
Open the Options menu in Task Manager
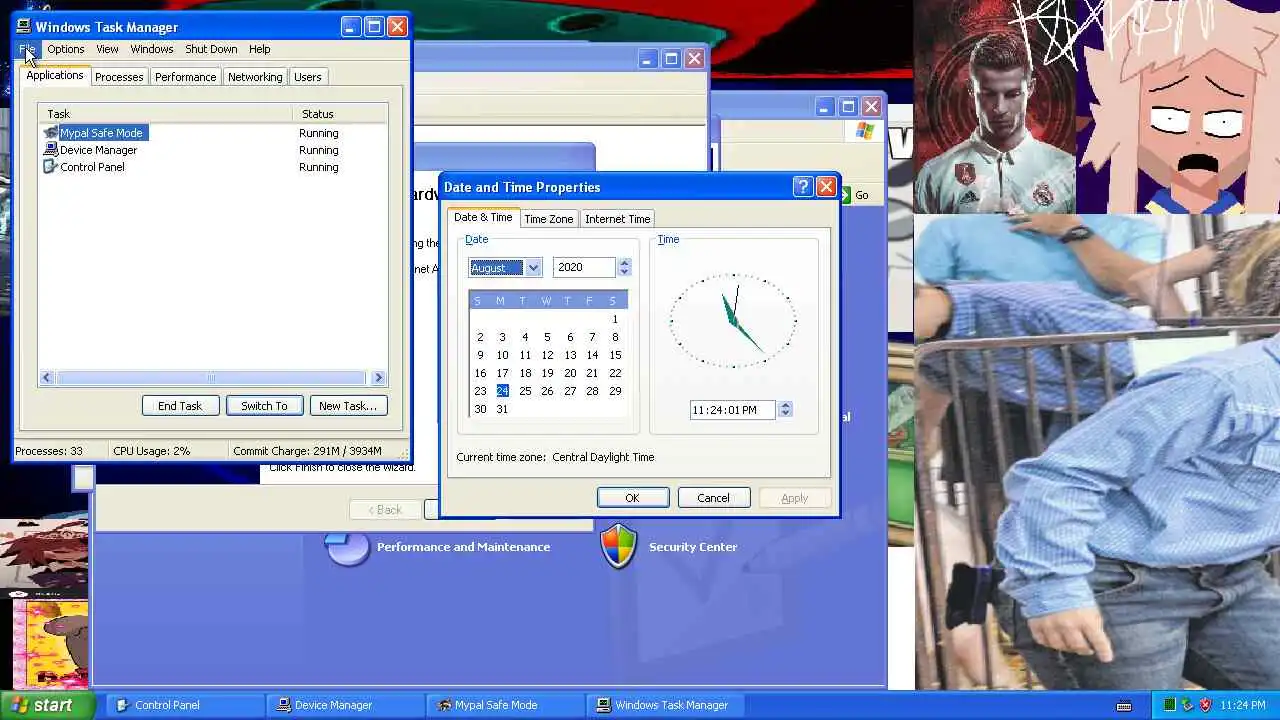pos(65,49)
